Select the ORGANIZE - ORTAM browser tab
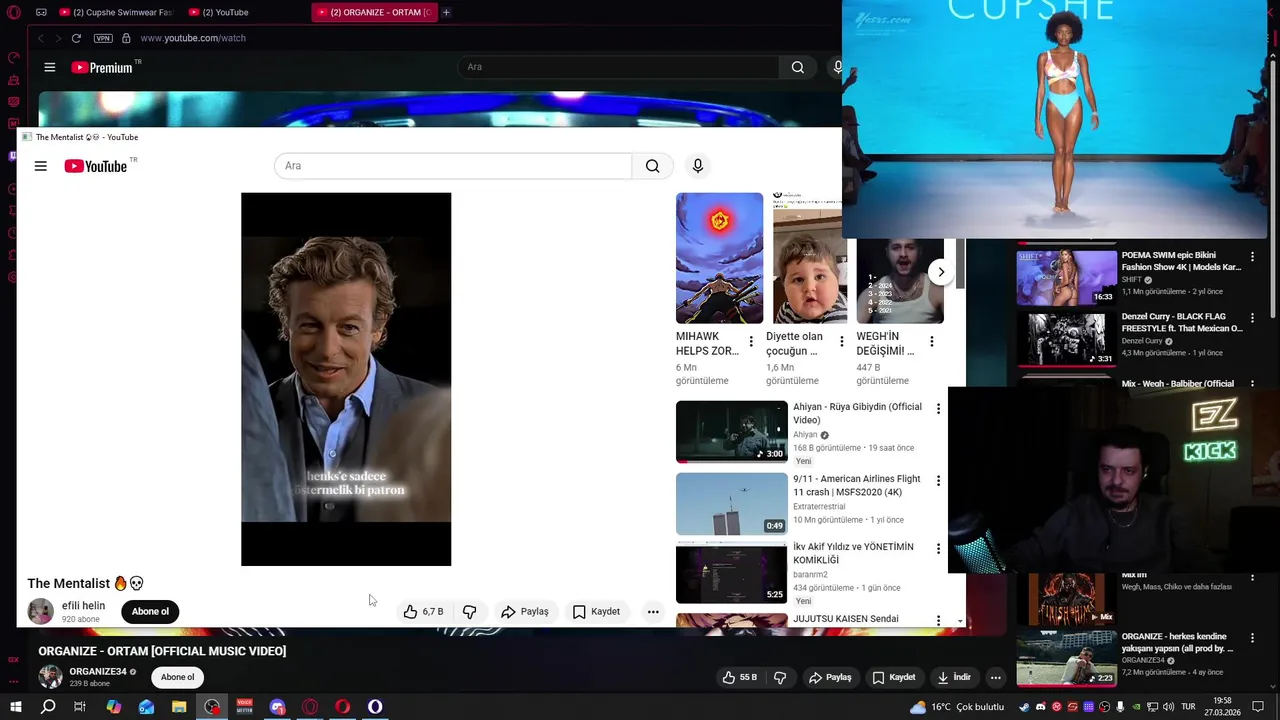Image resolution: width=1280 pixels, height=720 pixels. [374, 12]
